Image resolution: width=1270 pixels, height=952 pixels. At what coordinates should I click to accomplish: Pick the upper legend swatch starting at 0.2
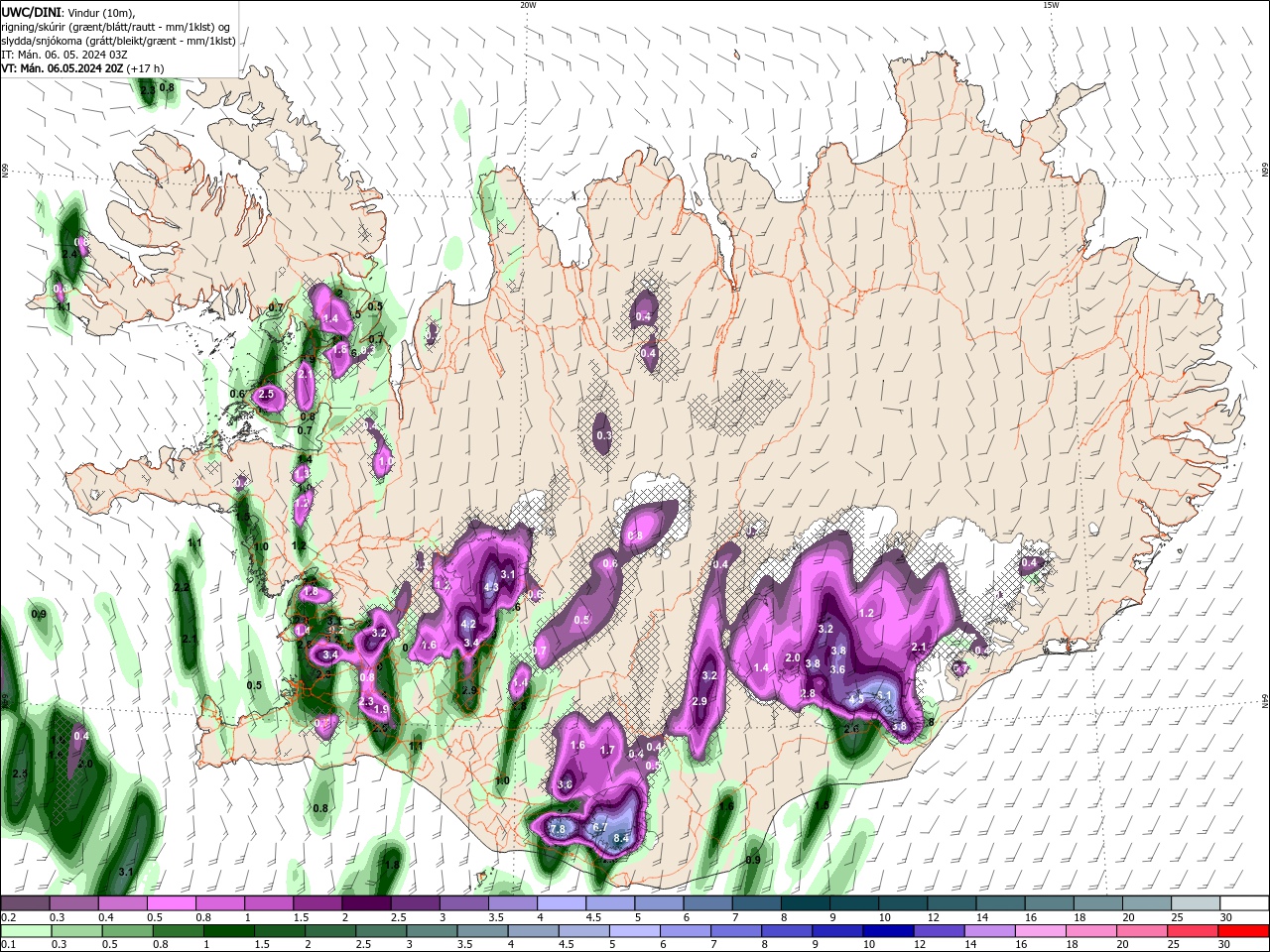tap(25, 903)
